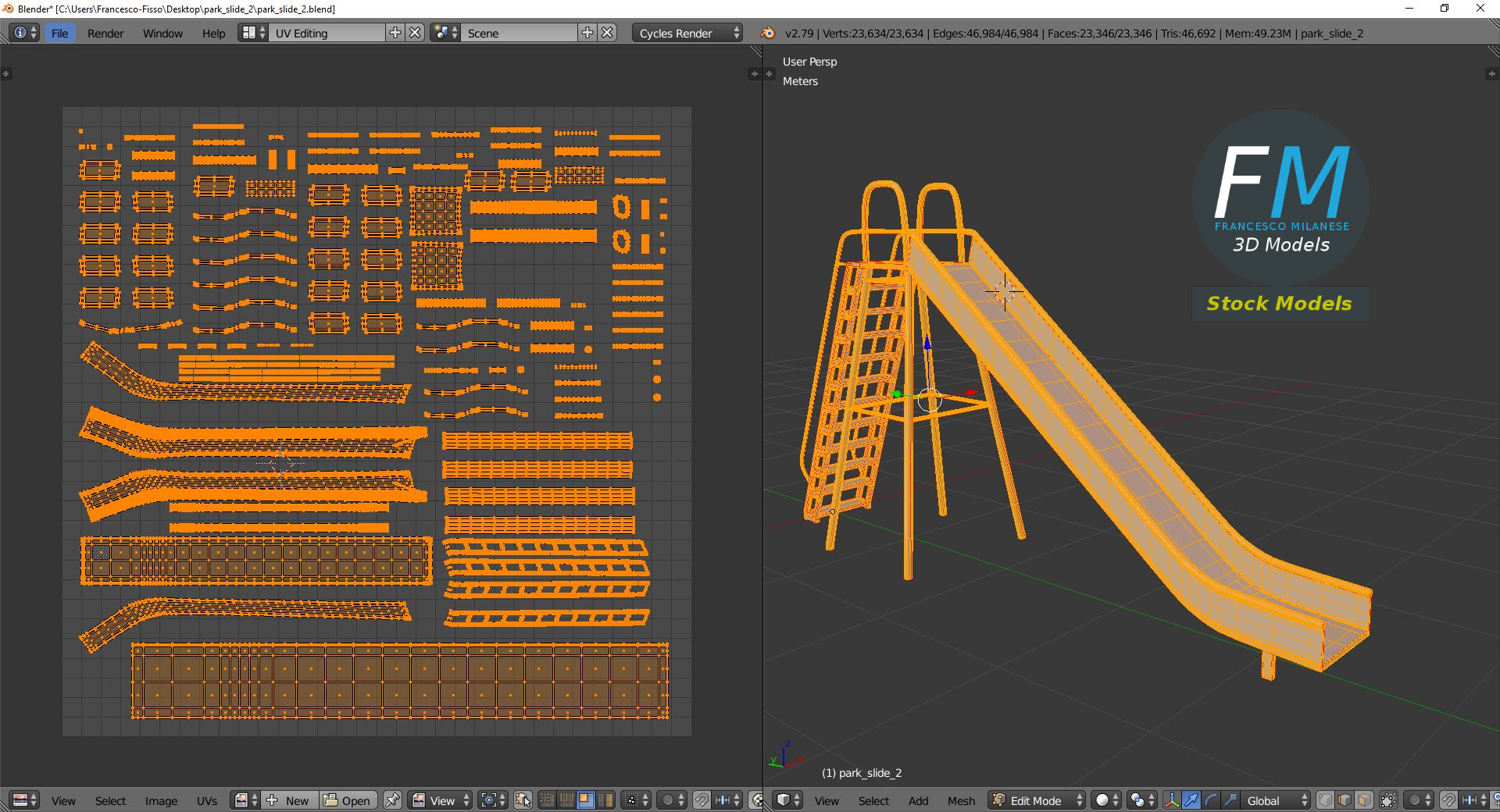Open the UV editor type selector
This screenshot has width=1500, height=812.
point(25,800)
